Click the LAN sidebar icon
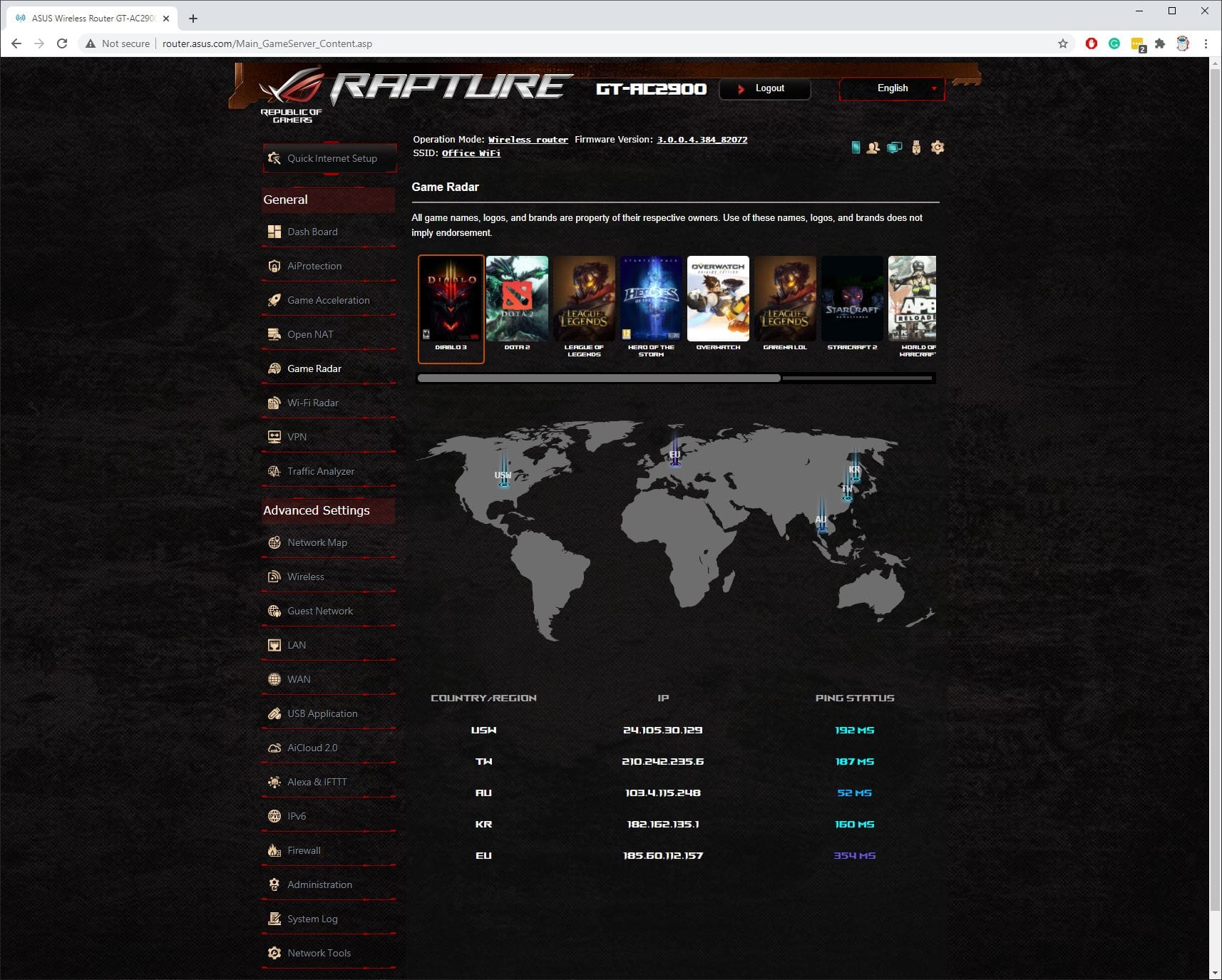1222x980 pixels. point(274,645)
